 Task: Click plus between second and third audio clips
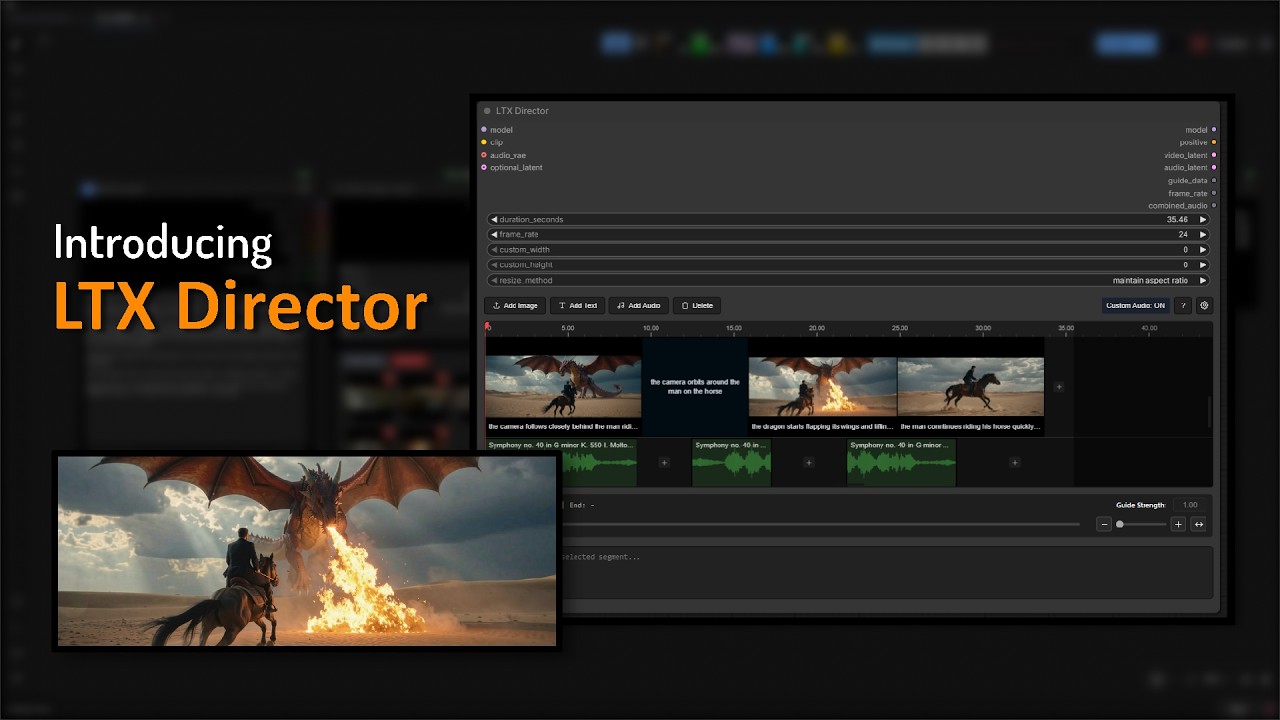pos(809,463)
